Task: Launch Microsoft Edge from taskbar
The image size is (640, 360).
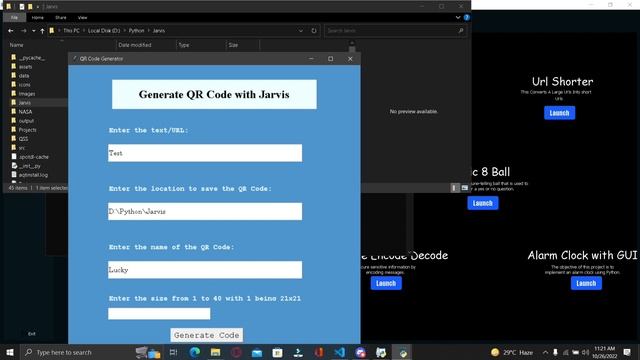Action: [x=195, y=352]
